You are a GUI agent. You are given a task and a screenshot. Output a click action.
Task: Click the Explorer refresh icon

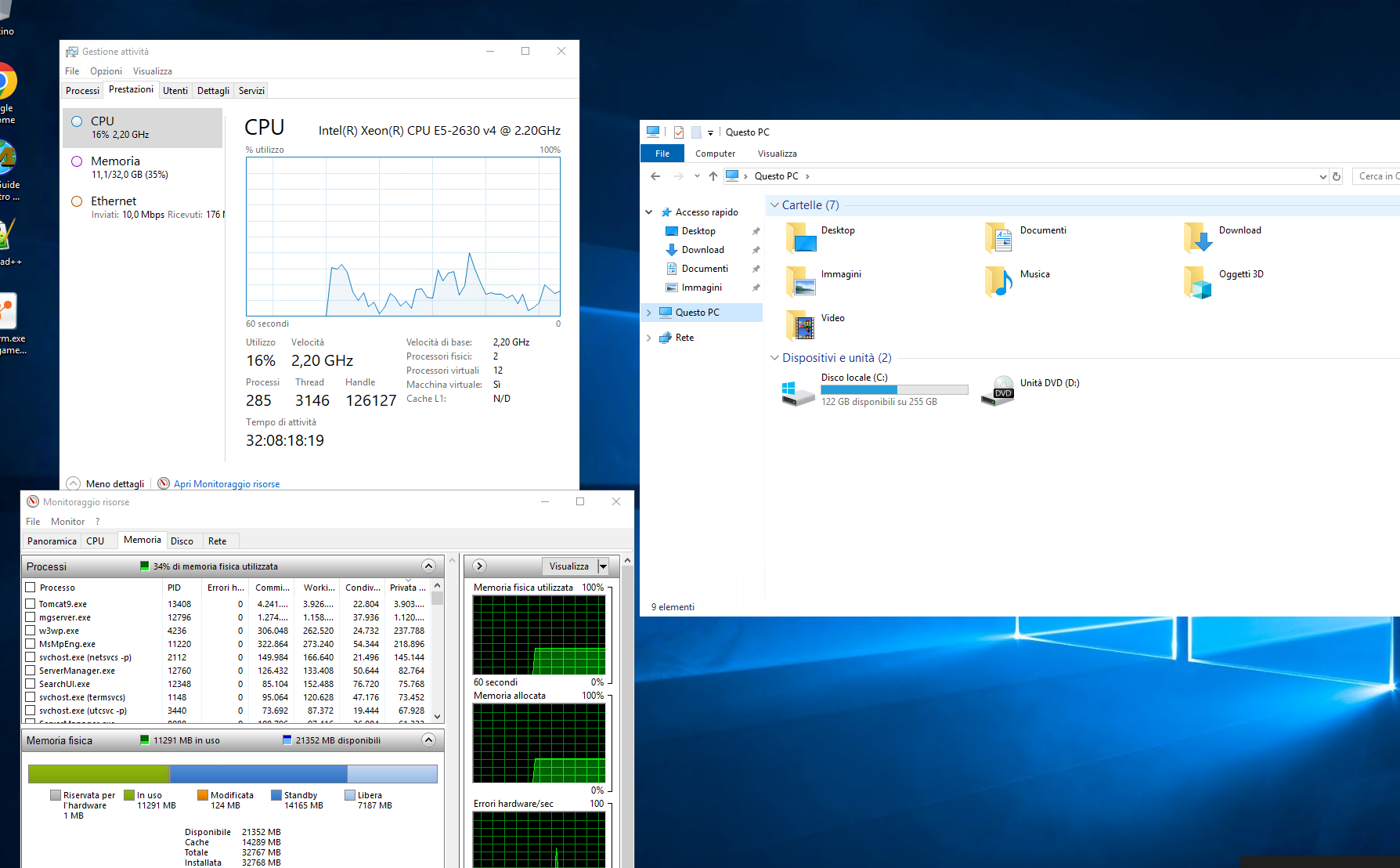point(1337,176)
